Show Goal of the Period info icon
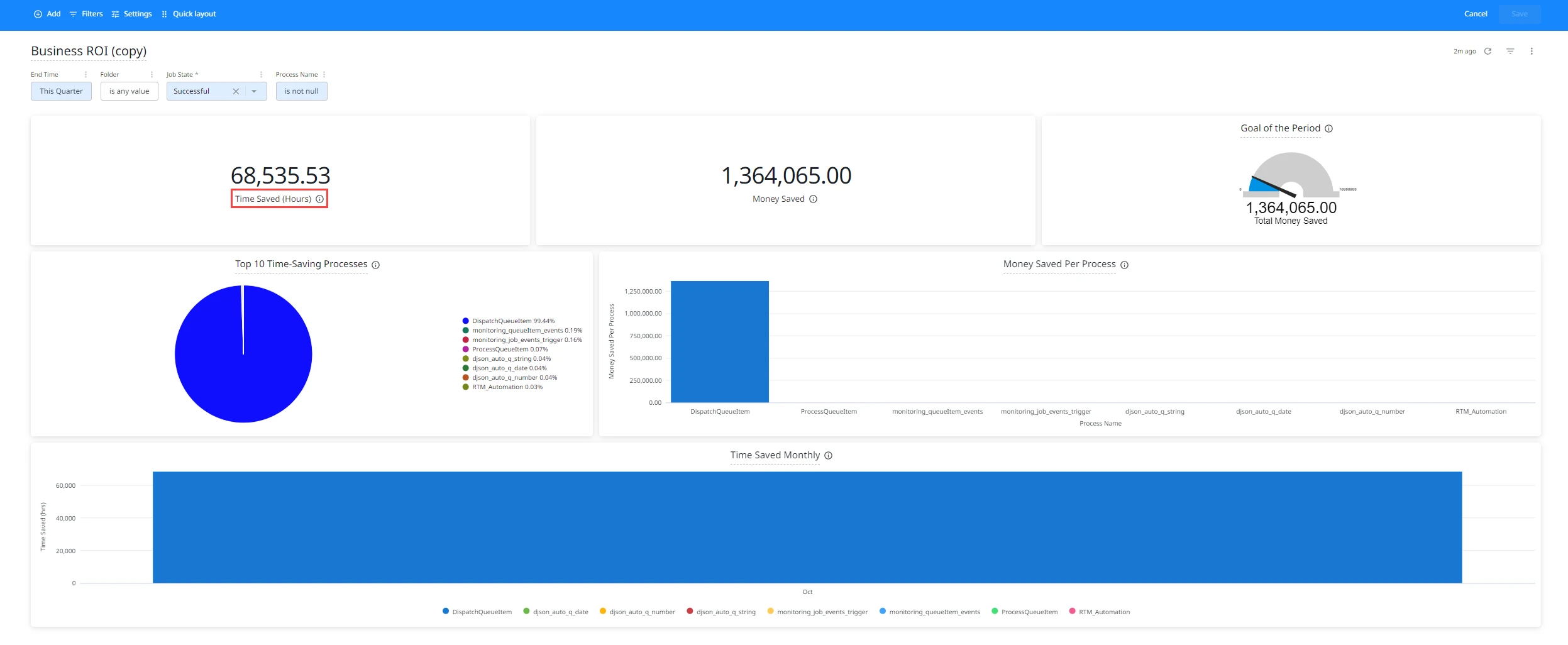The image size is (1568, 645). point(1329,129)
